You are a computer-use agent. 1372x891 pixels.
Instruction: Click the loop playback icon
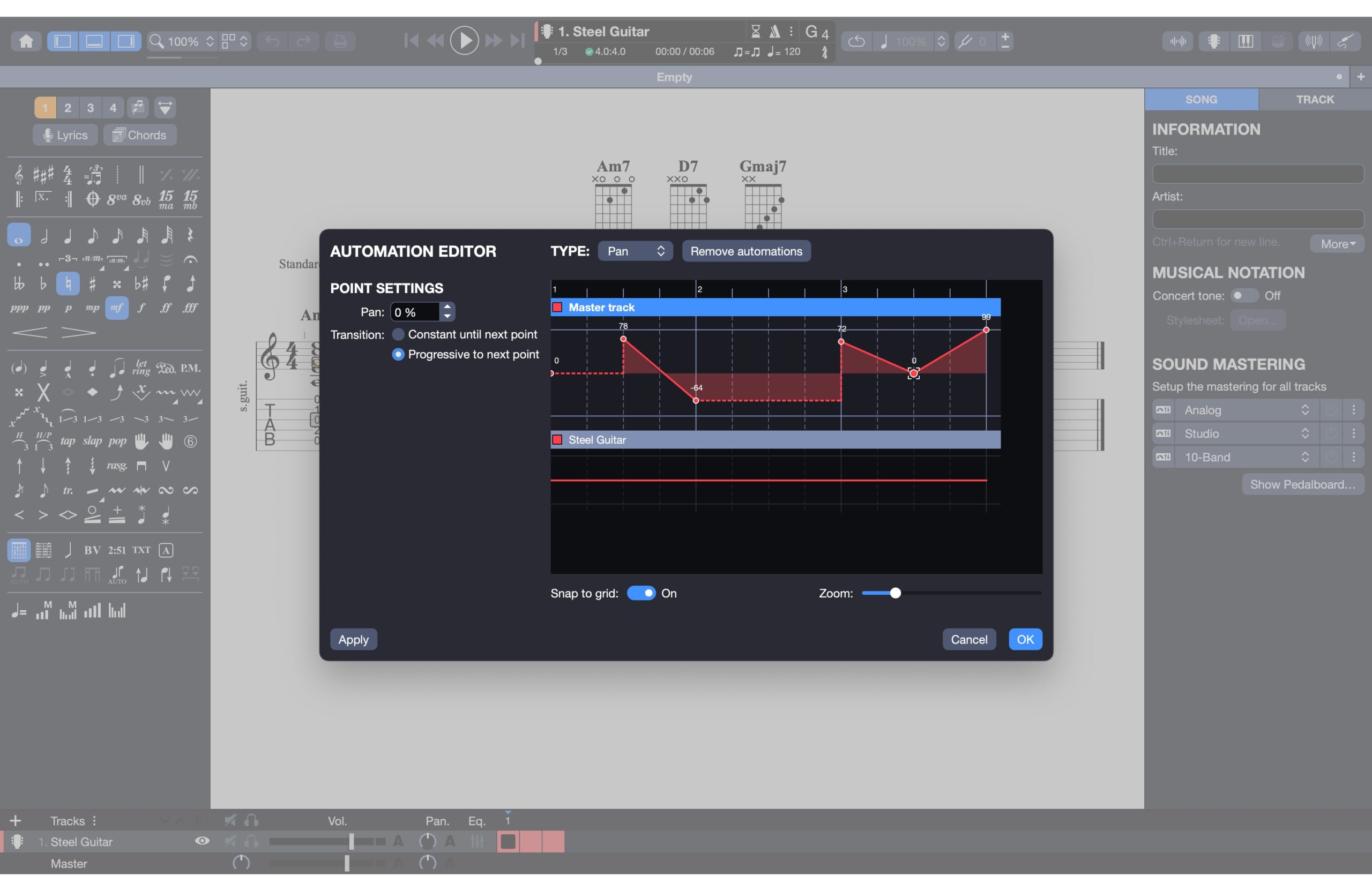[x=856, y=41]
